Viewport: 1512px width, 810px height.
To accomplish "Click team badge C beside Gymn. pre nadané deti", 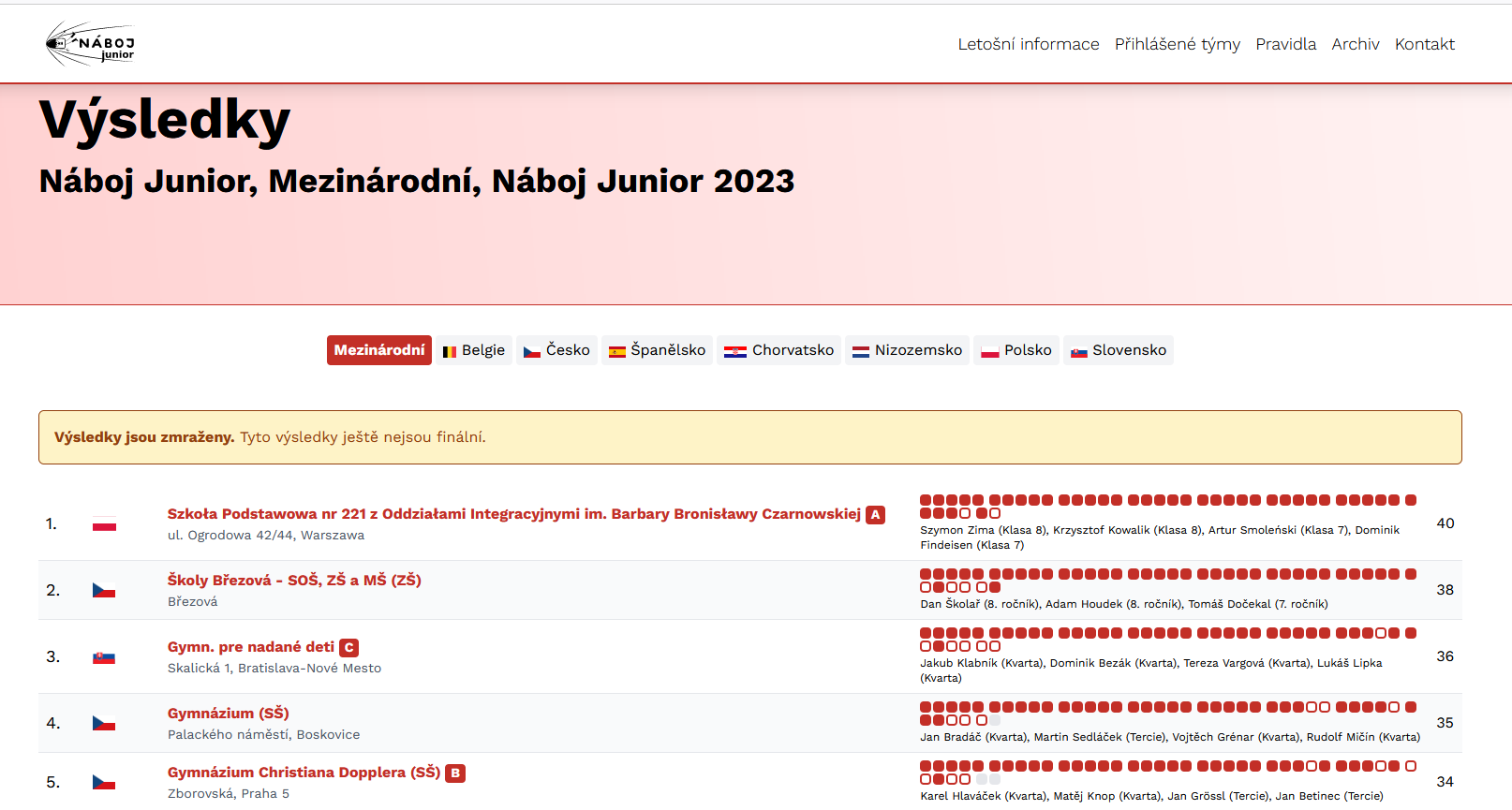I will click(x=348, y=648).
